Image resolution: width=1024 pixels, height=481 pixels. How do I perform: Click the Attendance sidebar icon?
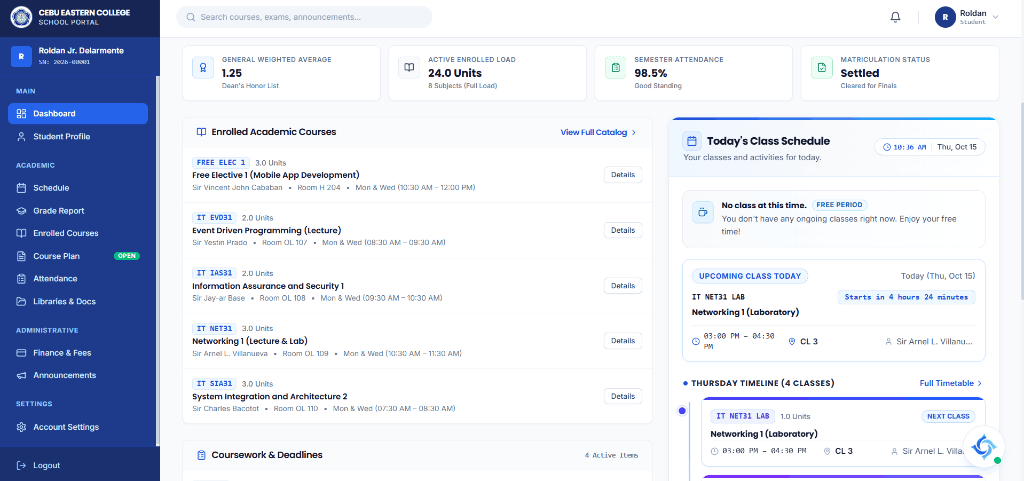[21, 279]
